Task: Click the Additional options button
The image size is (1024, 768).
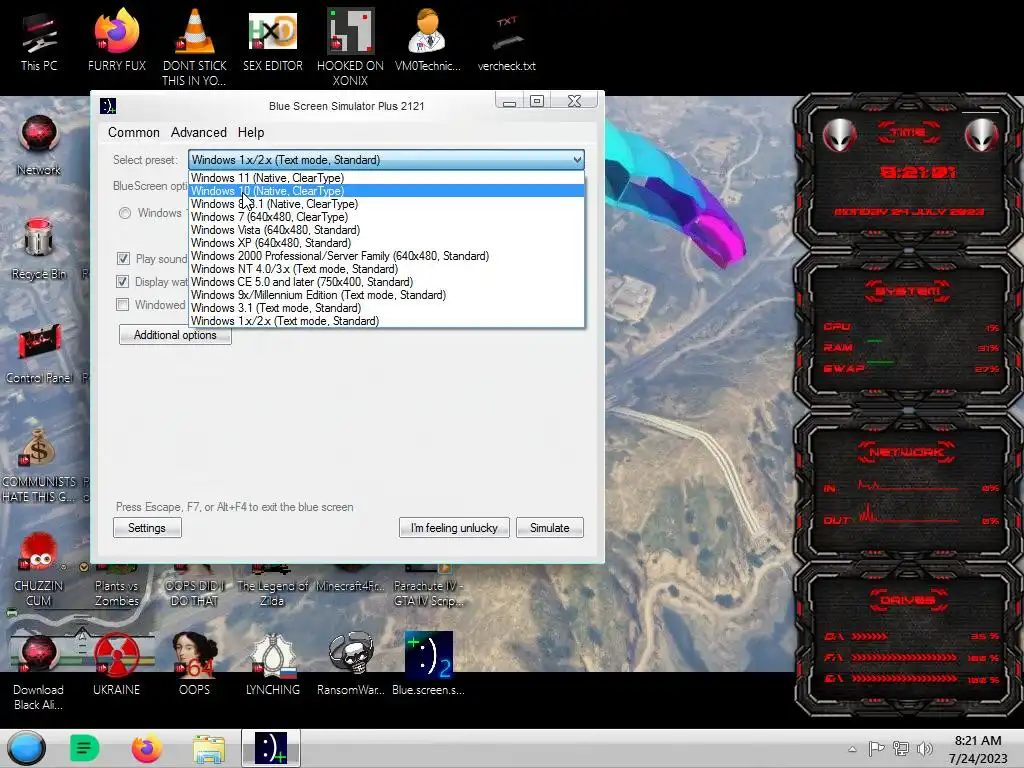Action: click(175, 334)
